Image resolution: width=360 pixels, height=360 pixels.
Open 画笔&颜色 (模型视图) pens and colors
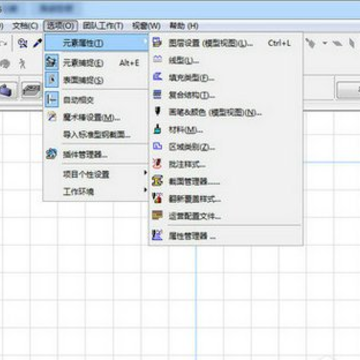click(226, 113)
